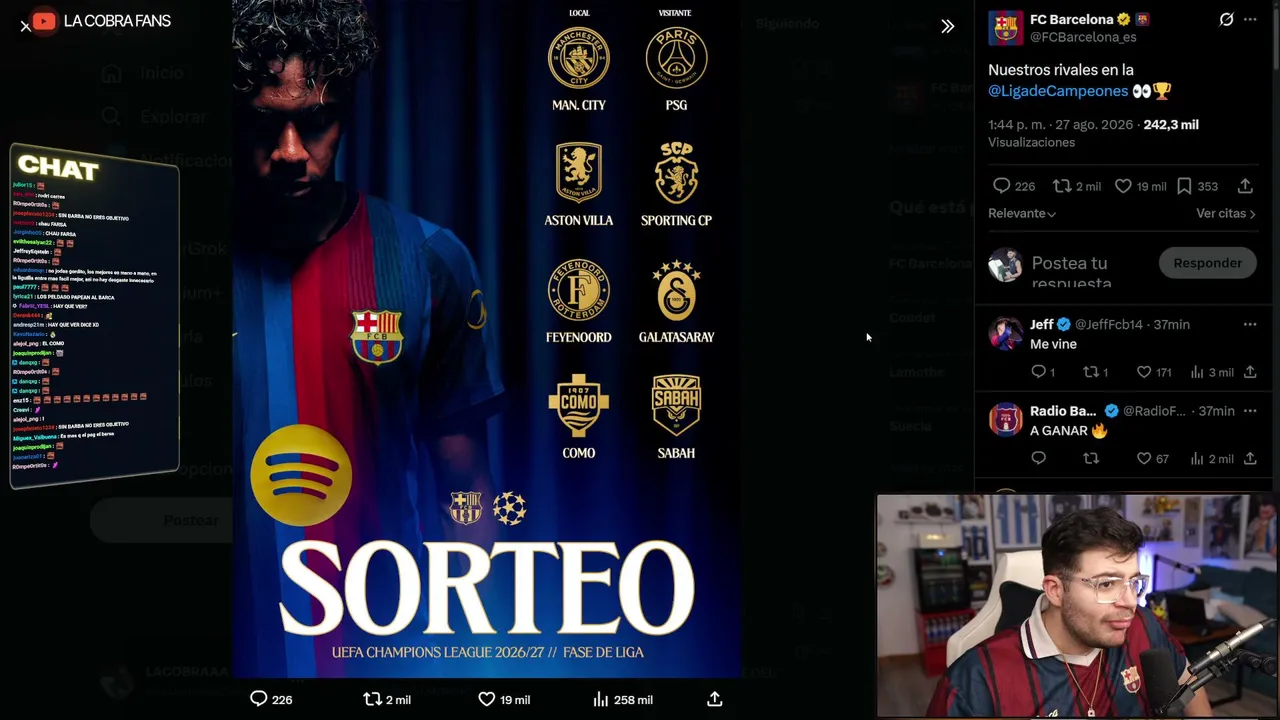Share the Radio Ba... reply
Screen dimensions: 1280x720
(1250, 459)
